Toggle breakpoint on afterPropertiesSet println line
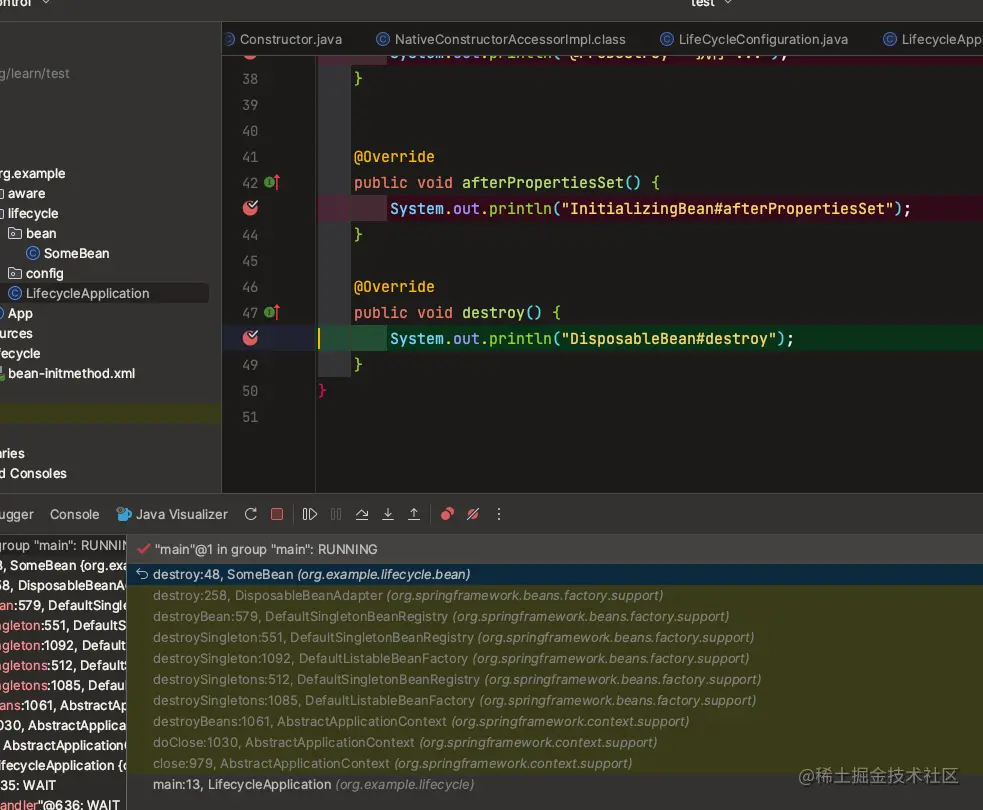This screenshot has height=810, width=983. (x=250, y=208)
